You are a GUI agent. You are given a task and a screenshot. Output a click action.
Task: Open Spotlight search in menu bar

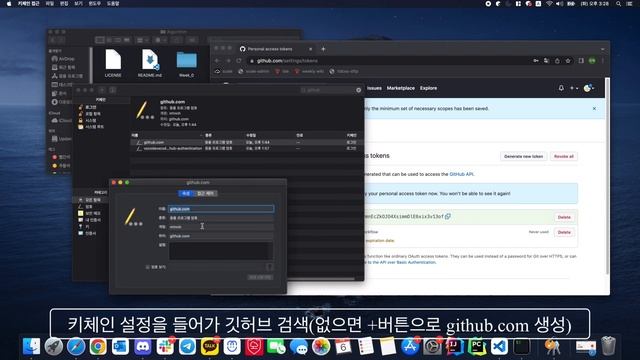[x=619, y=4]
